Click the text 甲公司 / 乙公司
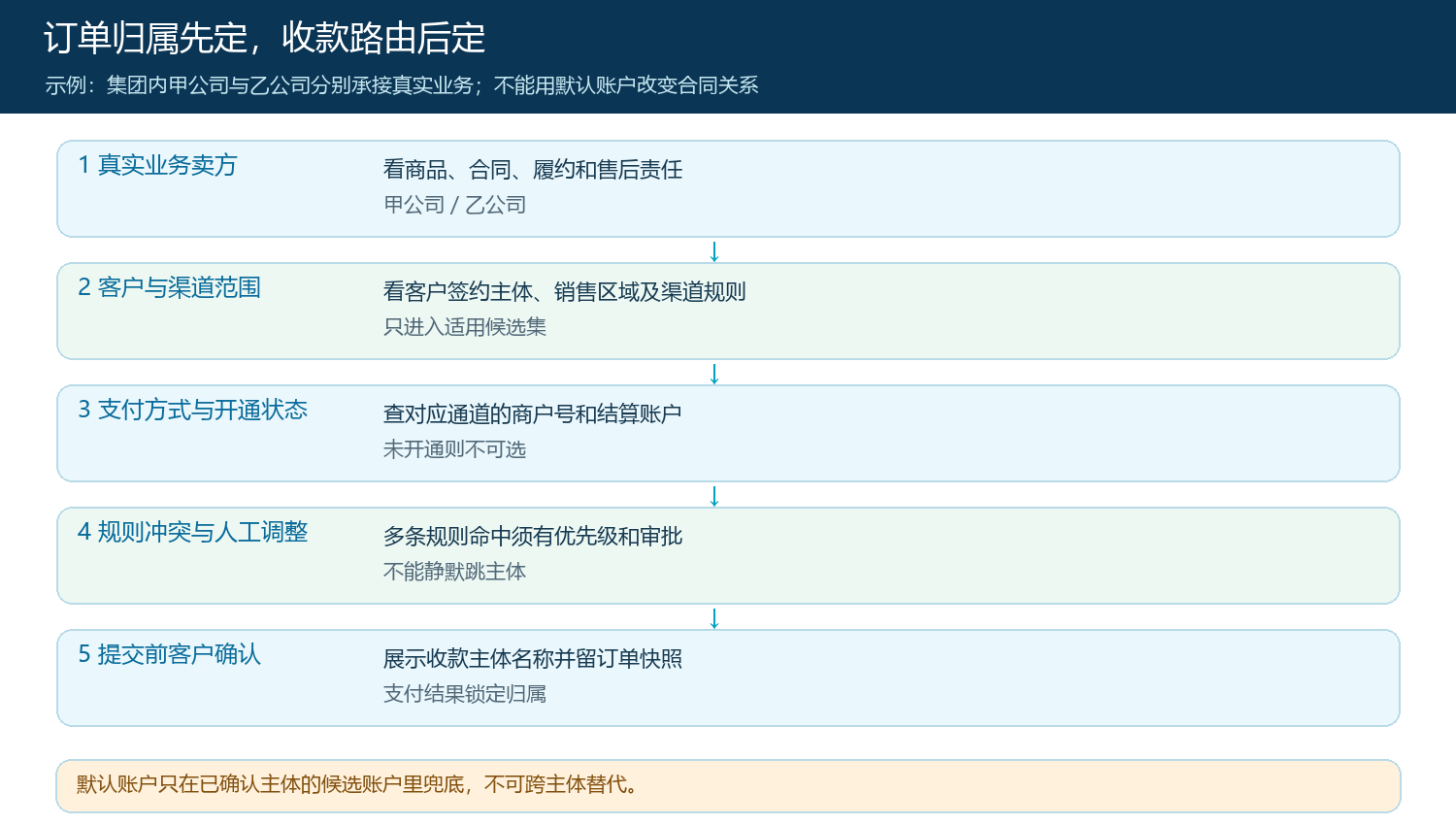The height and width of the screenshot is (825, 1456). click(454, 205)
